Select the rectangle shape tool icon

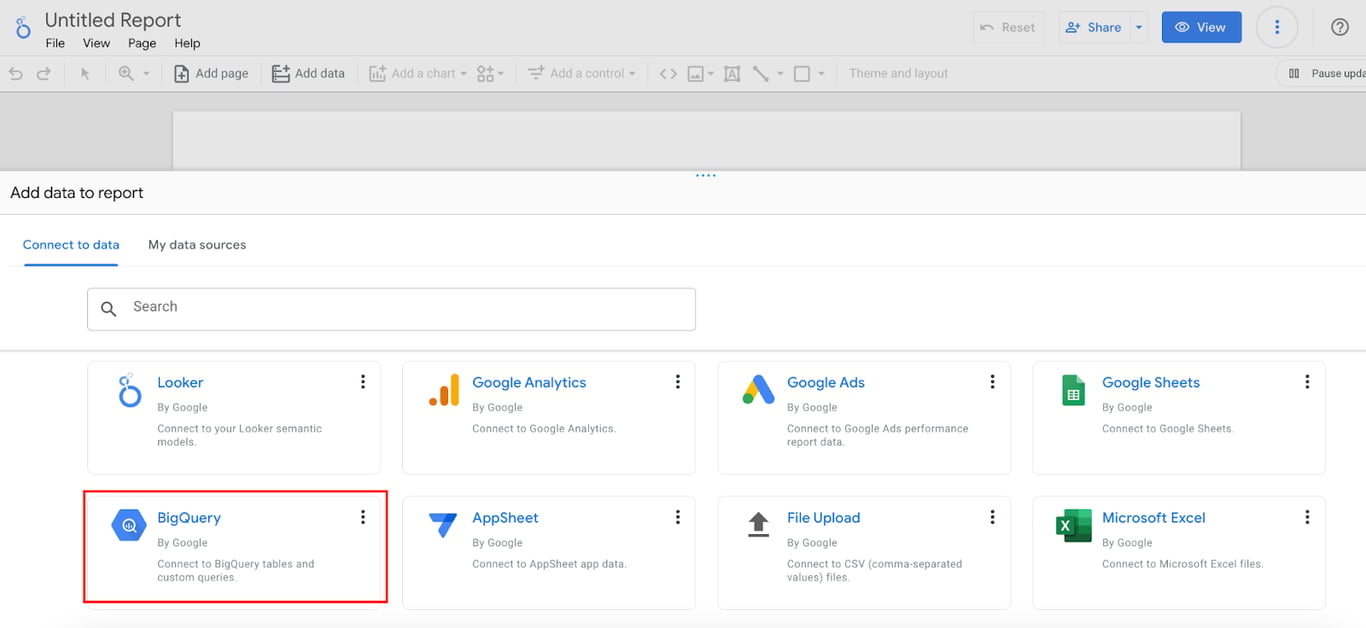coord(802,73)
